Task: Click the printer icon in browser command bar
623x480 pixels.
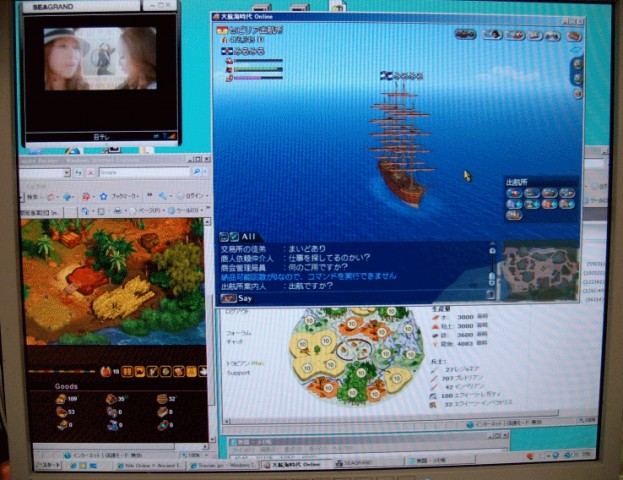Action: (118, 211)
